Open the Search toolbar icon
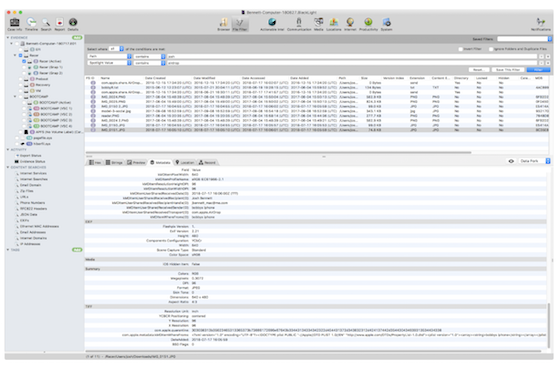Image resolution: width=560 pixels, height=368 pixels. coord(46,23)
